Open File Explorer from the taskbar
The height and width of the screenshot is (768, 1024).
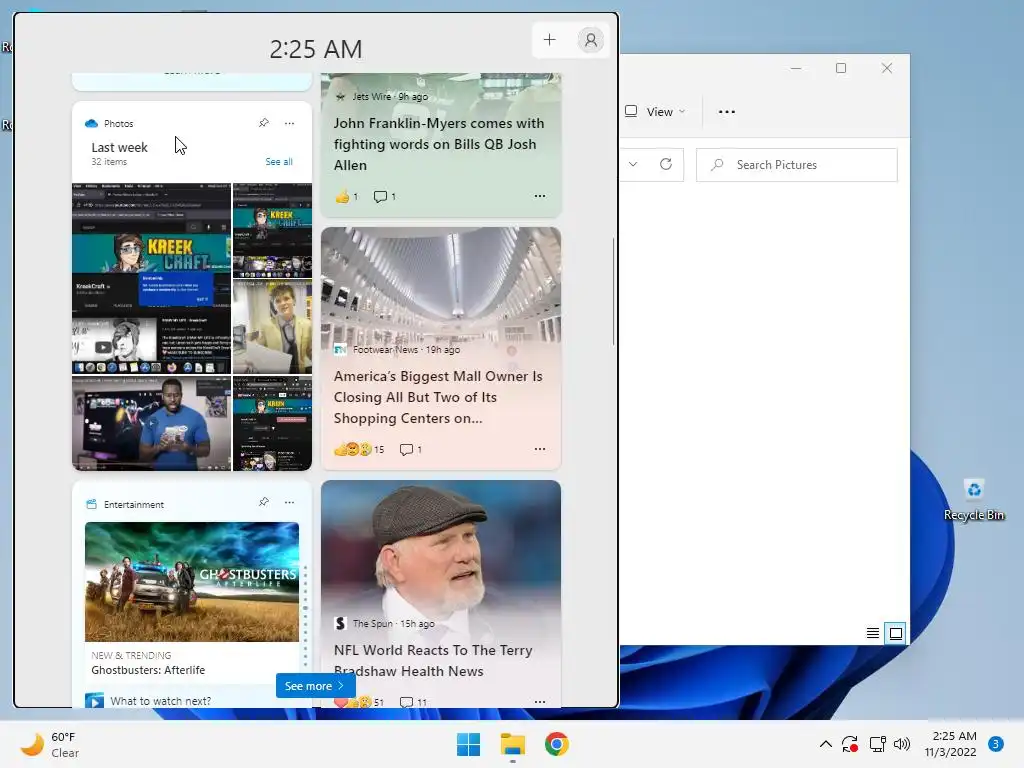513,744
